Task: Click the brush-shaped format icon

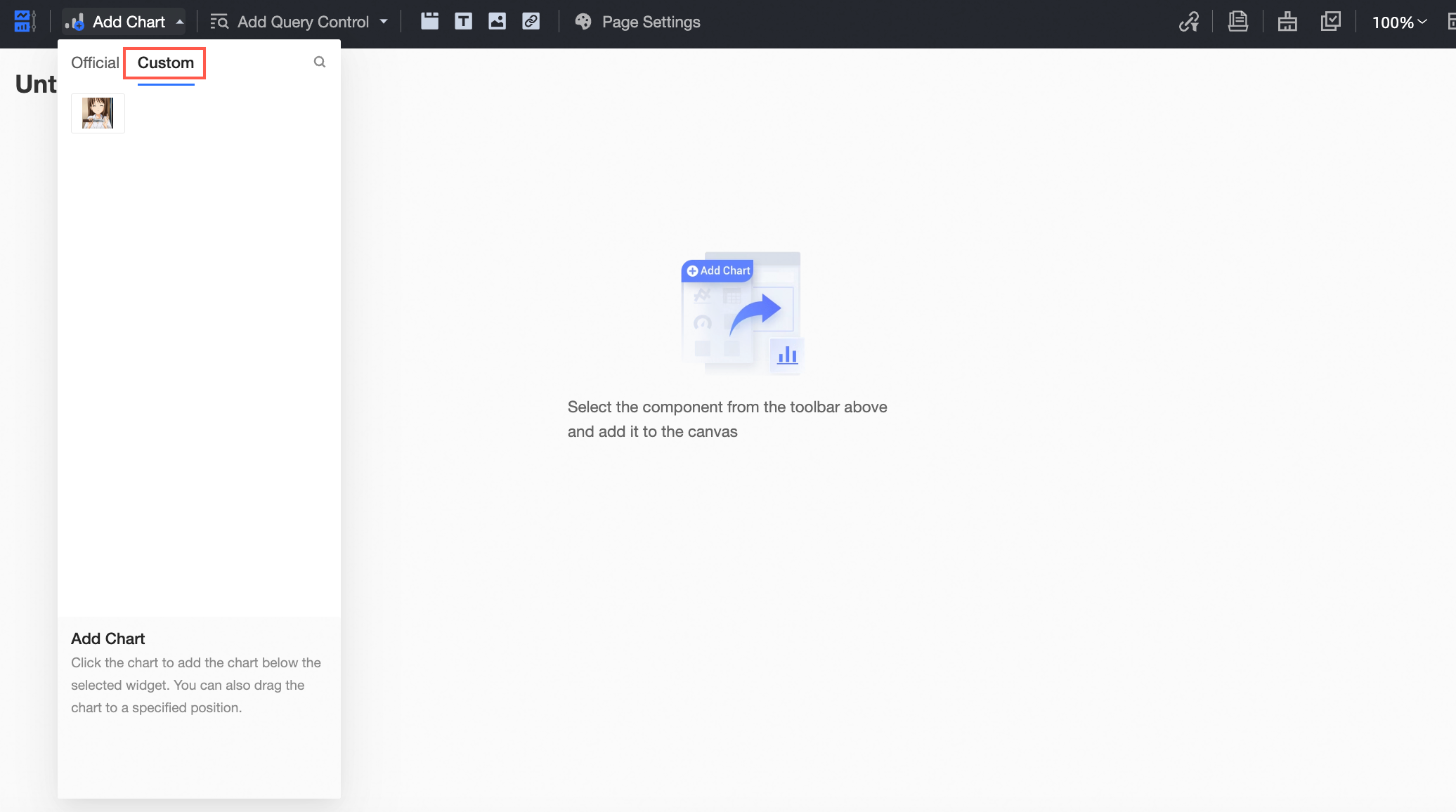Action: tap(1287, 22)
